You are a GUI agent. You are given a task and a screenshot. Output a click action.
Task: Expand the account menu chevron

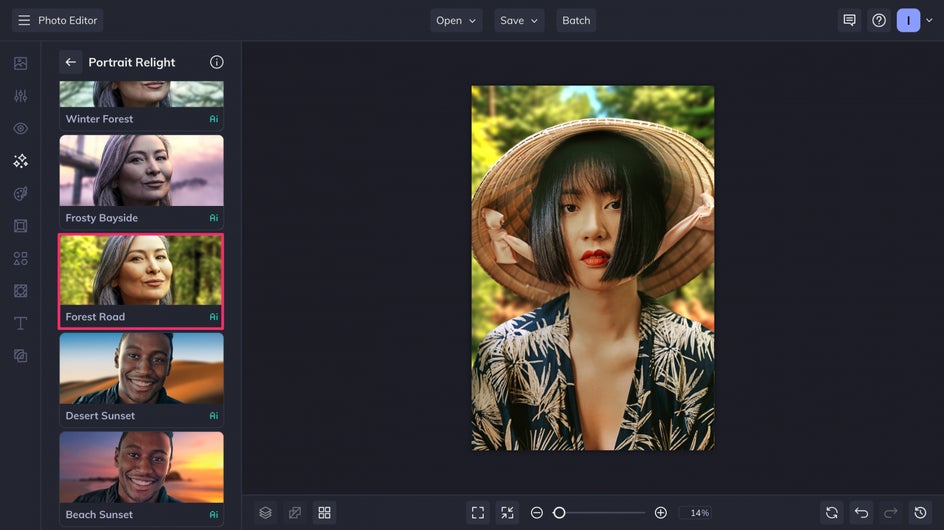pyautogui.click(x=930, y=20)
